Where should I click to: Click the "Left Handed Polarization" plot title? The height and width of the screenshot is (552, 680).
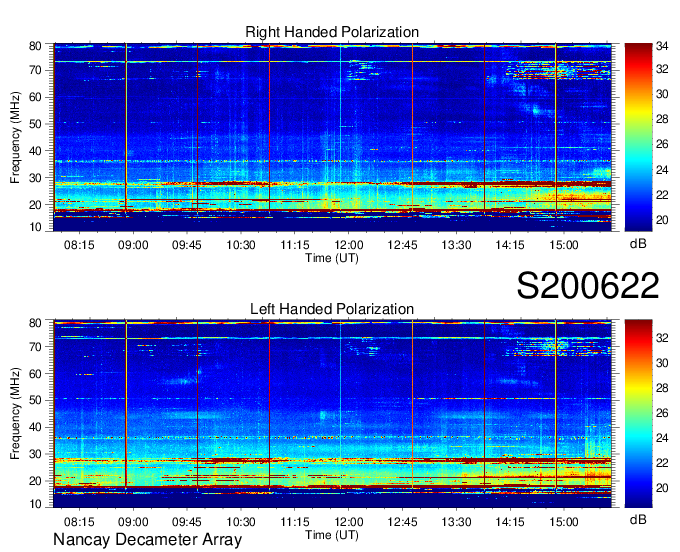[332, 309]
